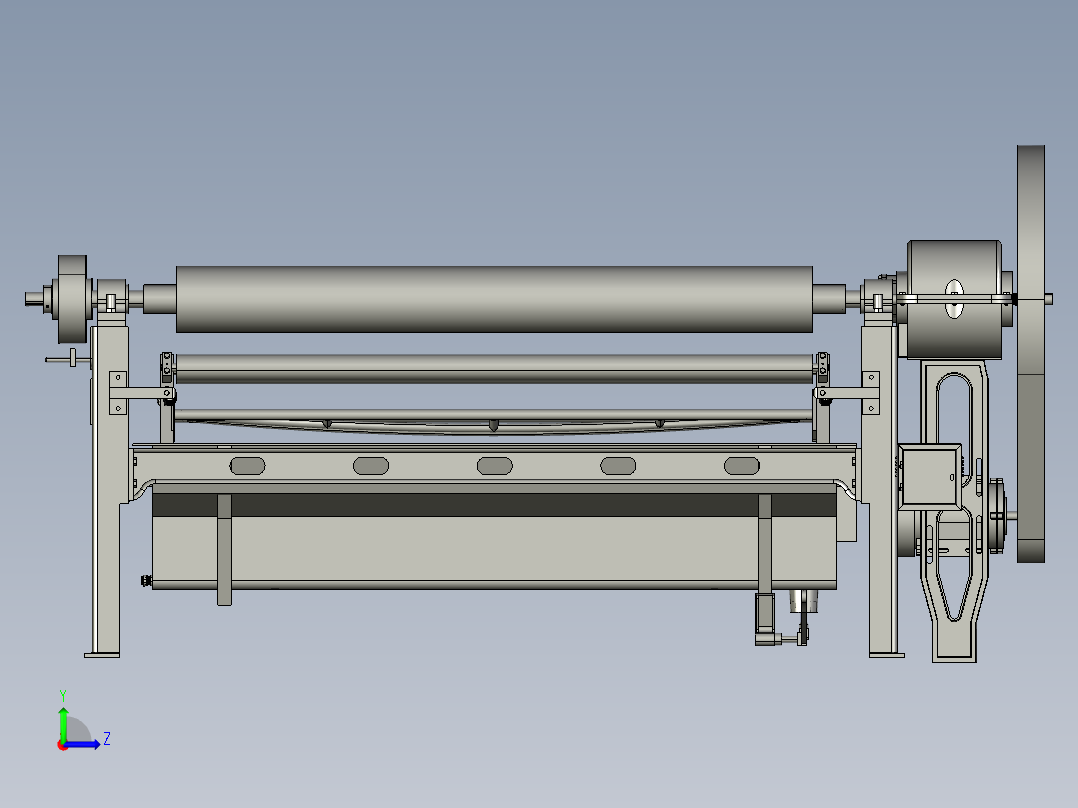Select the red origin point of the triad

coord(62,746)
